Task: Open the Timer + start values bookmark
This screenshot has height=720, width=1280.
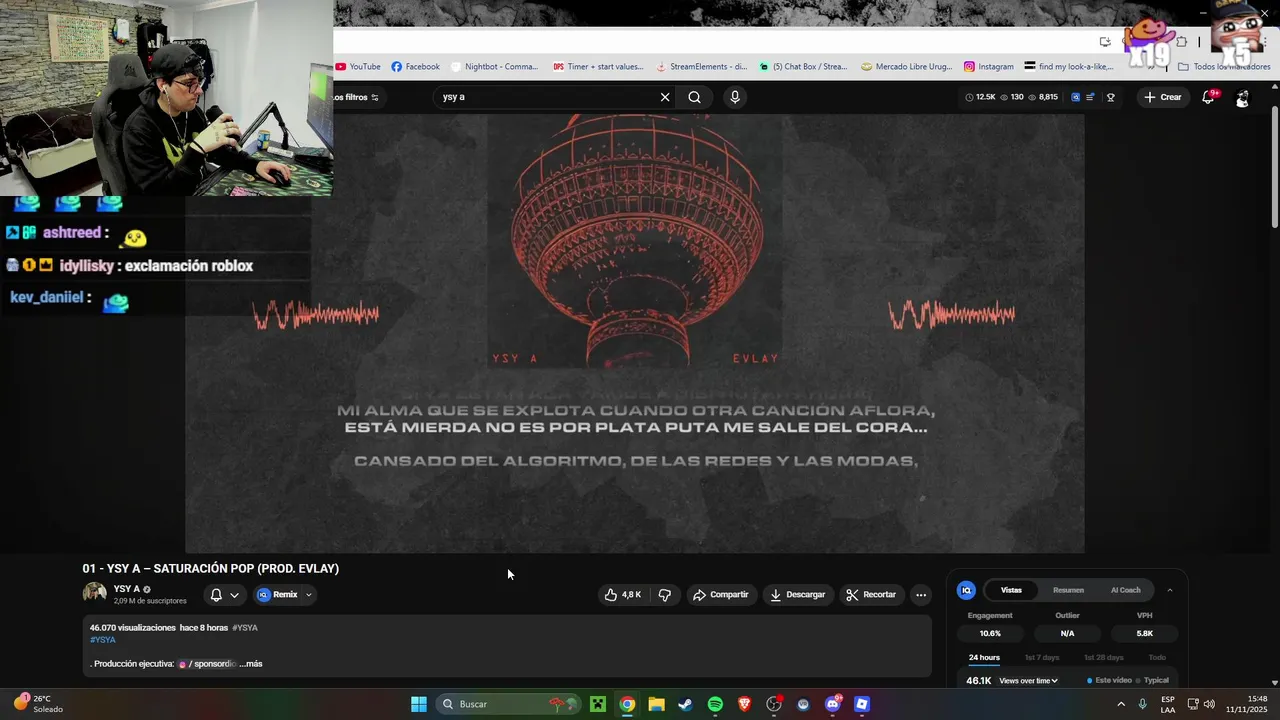Action: (x=598, y=67)
